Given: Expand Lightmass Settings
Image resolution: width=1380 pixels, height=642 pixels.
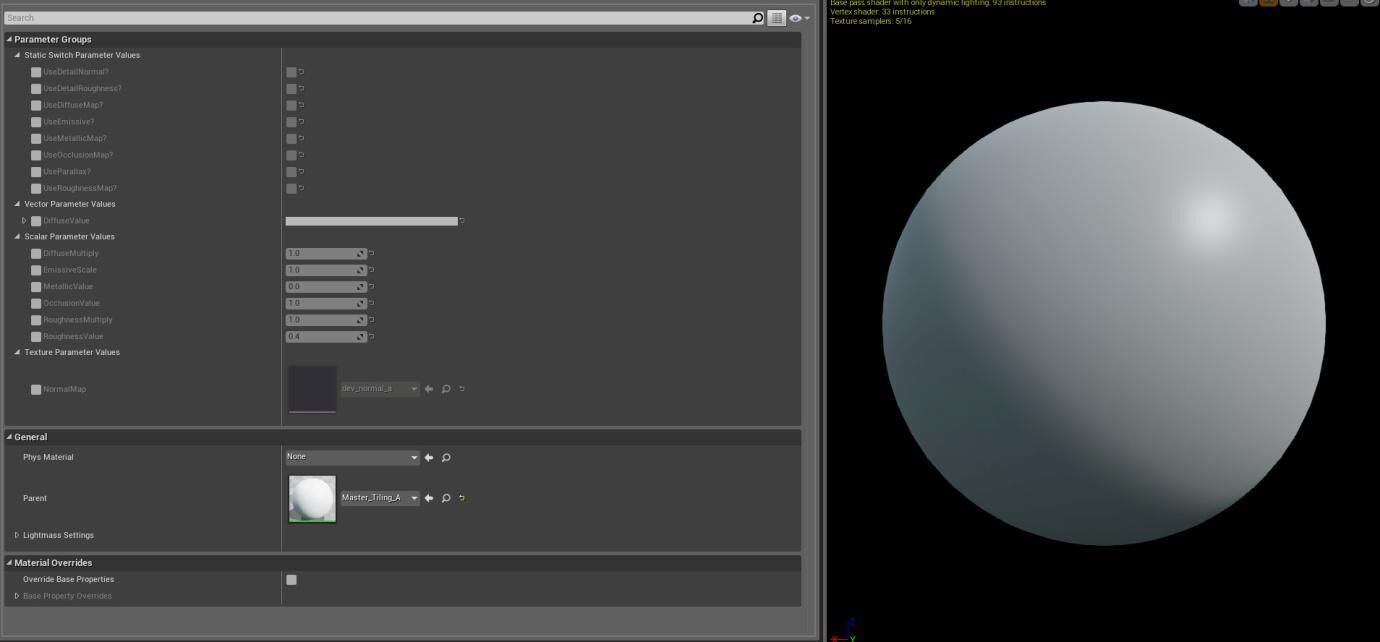Looking at the screenshot, I should pyautogui.click(x=17, y=535).
